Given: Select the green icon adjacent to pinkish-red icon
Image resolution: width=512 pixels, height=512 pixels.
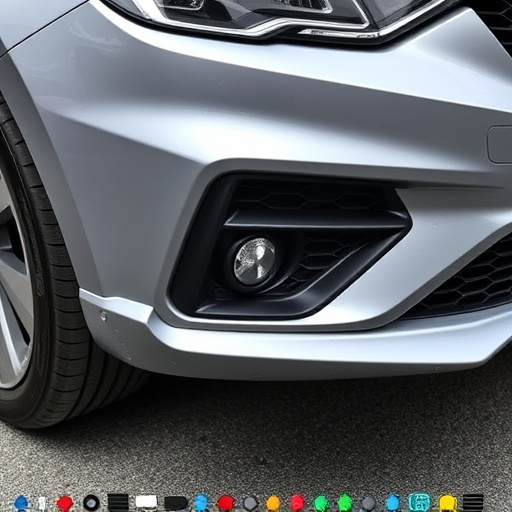Looking at the screenshot, I should click(x=320, y=503).
